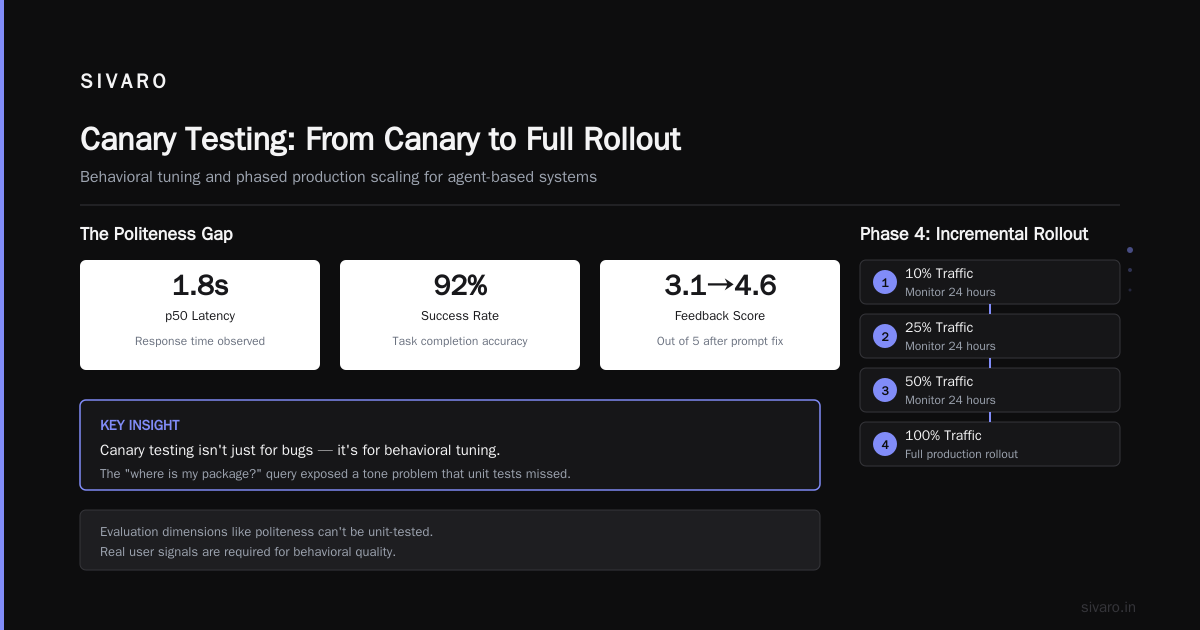Screen dimensions: 1200x630
Task: Click the step 4 circle badge
Action: 885,444
